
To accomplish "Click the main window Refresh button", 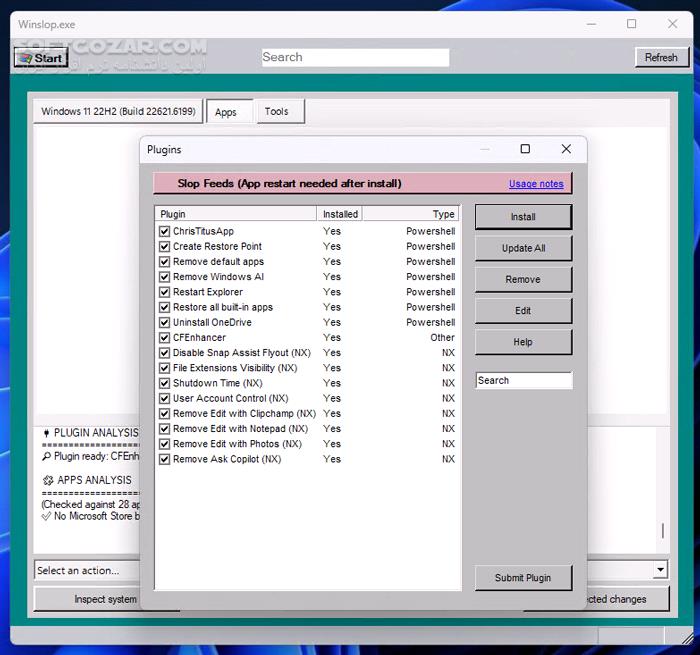I will click(x=661, y=58).
